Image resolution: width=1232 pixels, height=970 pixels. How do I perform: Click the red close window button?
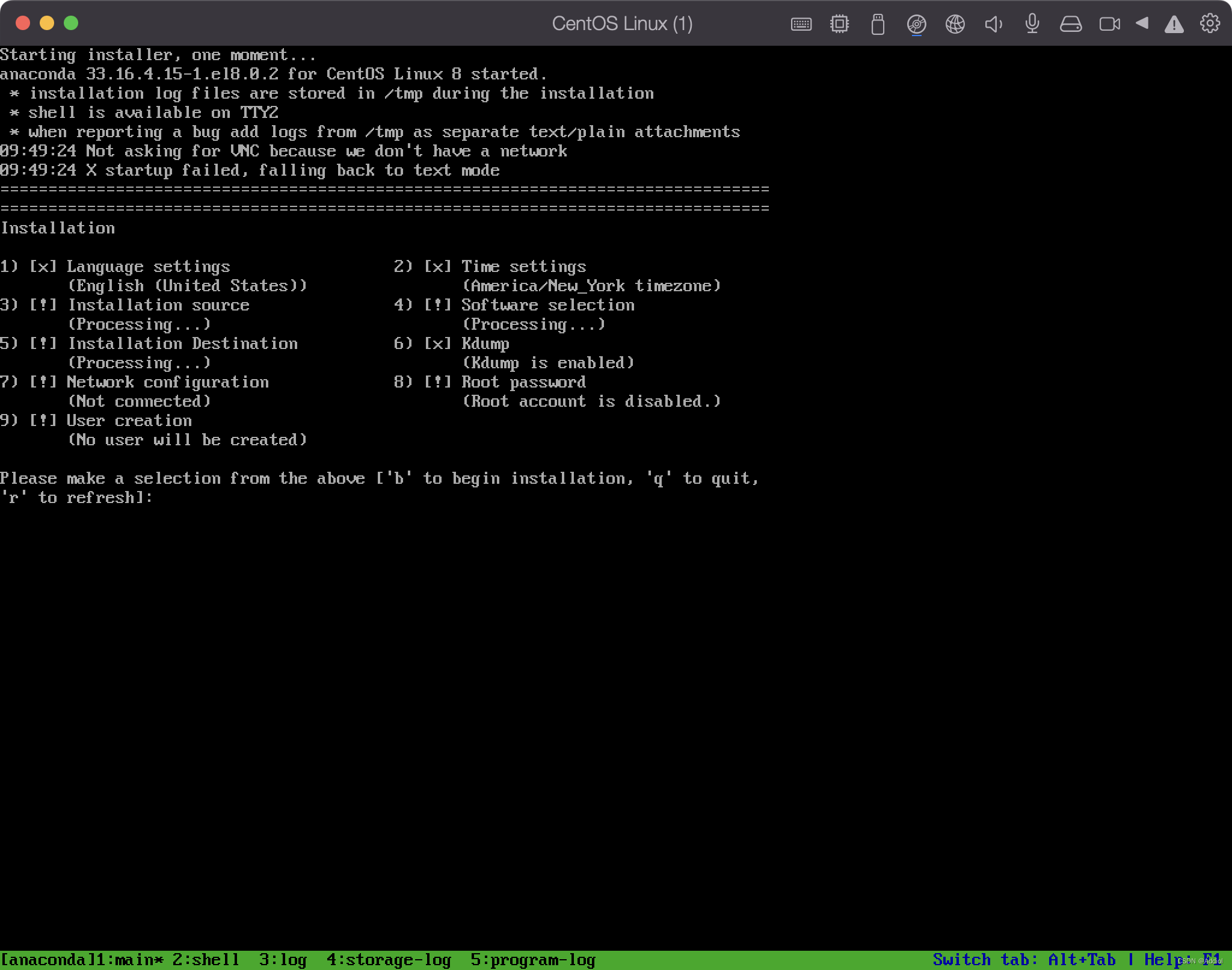pos(23,23)
